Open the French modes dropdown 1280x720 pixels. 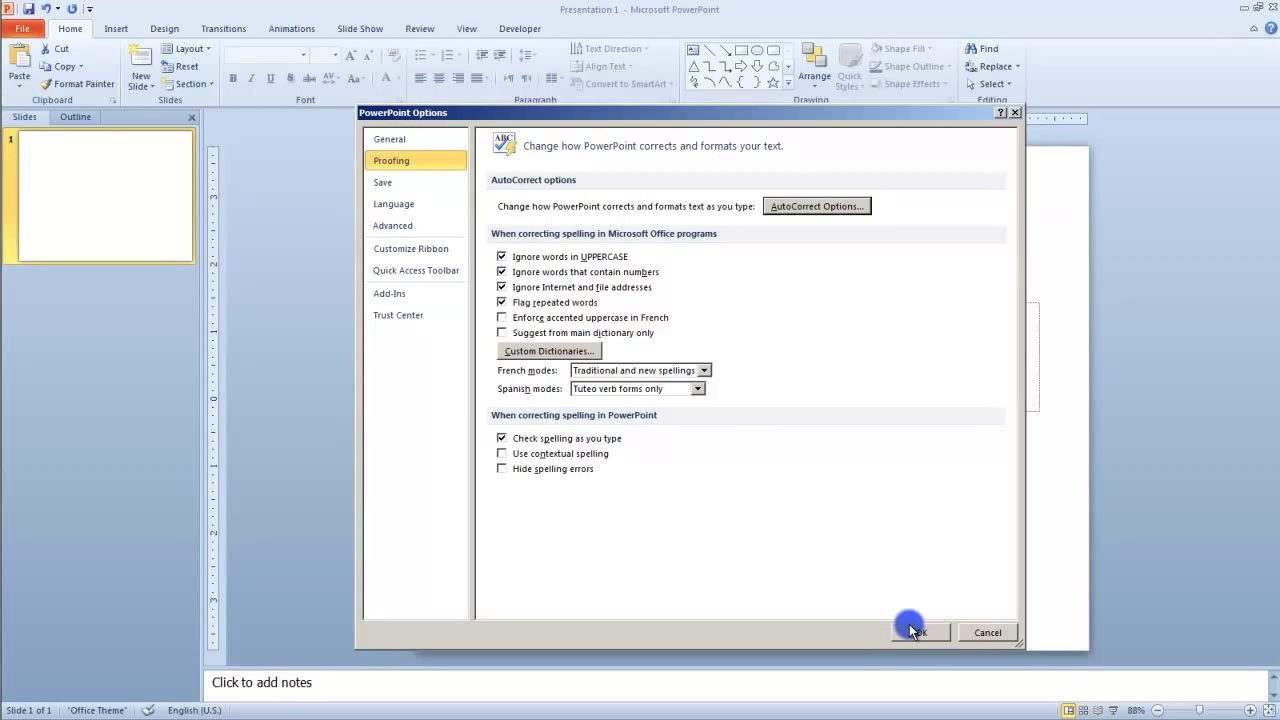[x=704, y=371]
